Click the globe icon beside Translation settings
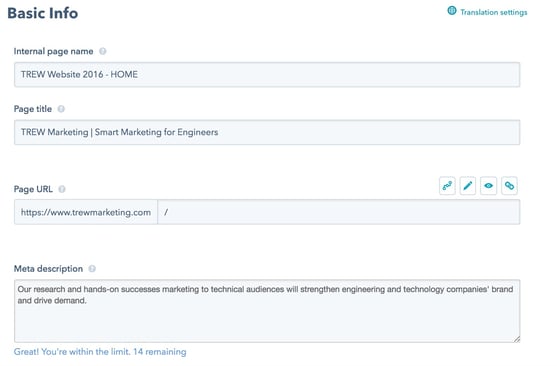This screenshot has height=366, width=557. click(x=451, y=11)
